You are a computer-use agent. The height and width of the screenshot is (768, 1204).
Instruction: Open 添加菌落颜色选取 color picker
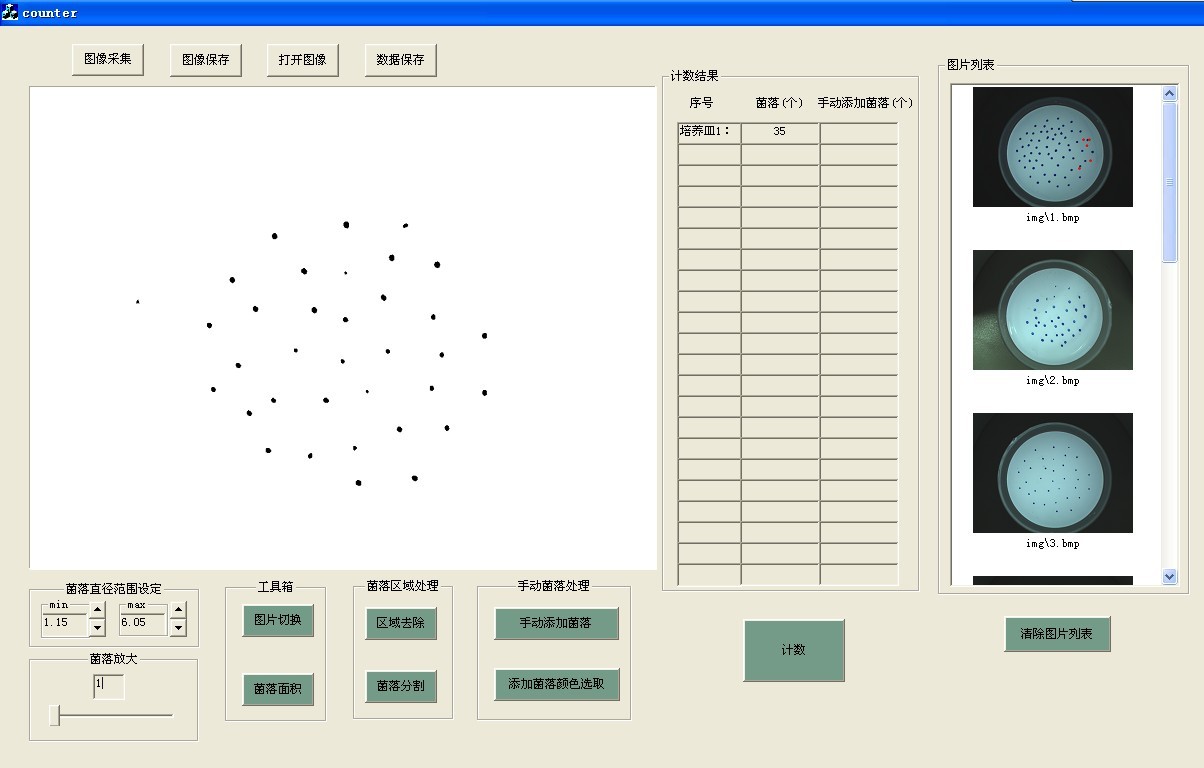click(556, 684)
